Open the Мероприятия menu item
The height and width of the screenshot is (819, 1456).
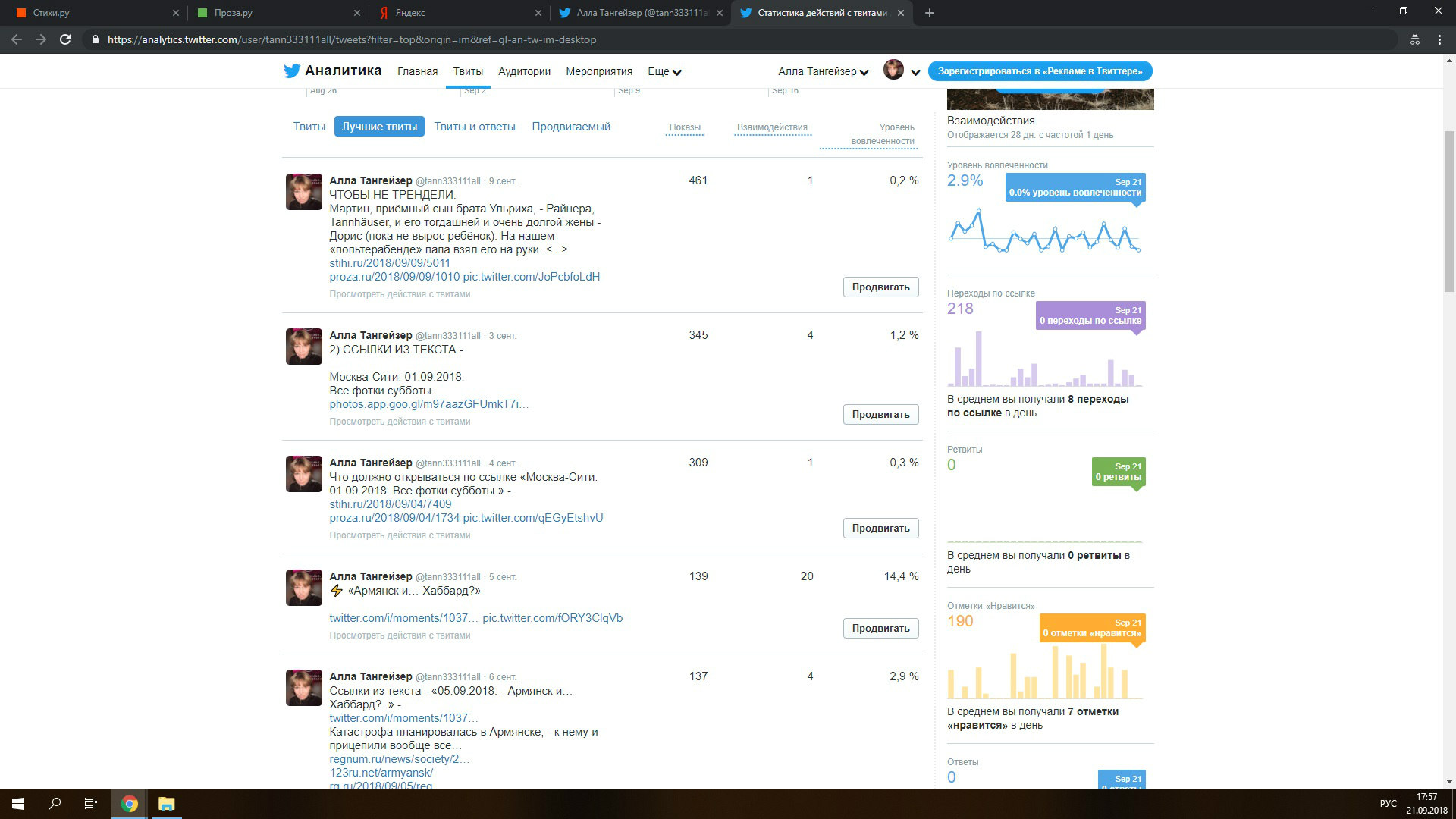tap(599, 71)
